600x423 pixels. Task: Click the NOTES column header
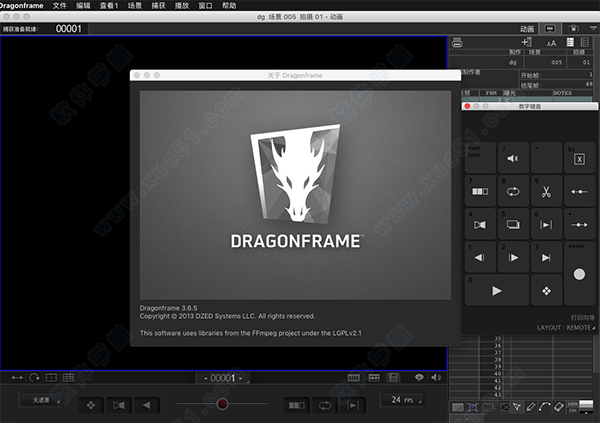click(x=562, y=93)
